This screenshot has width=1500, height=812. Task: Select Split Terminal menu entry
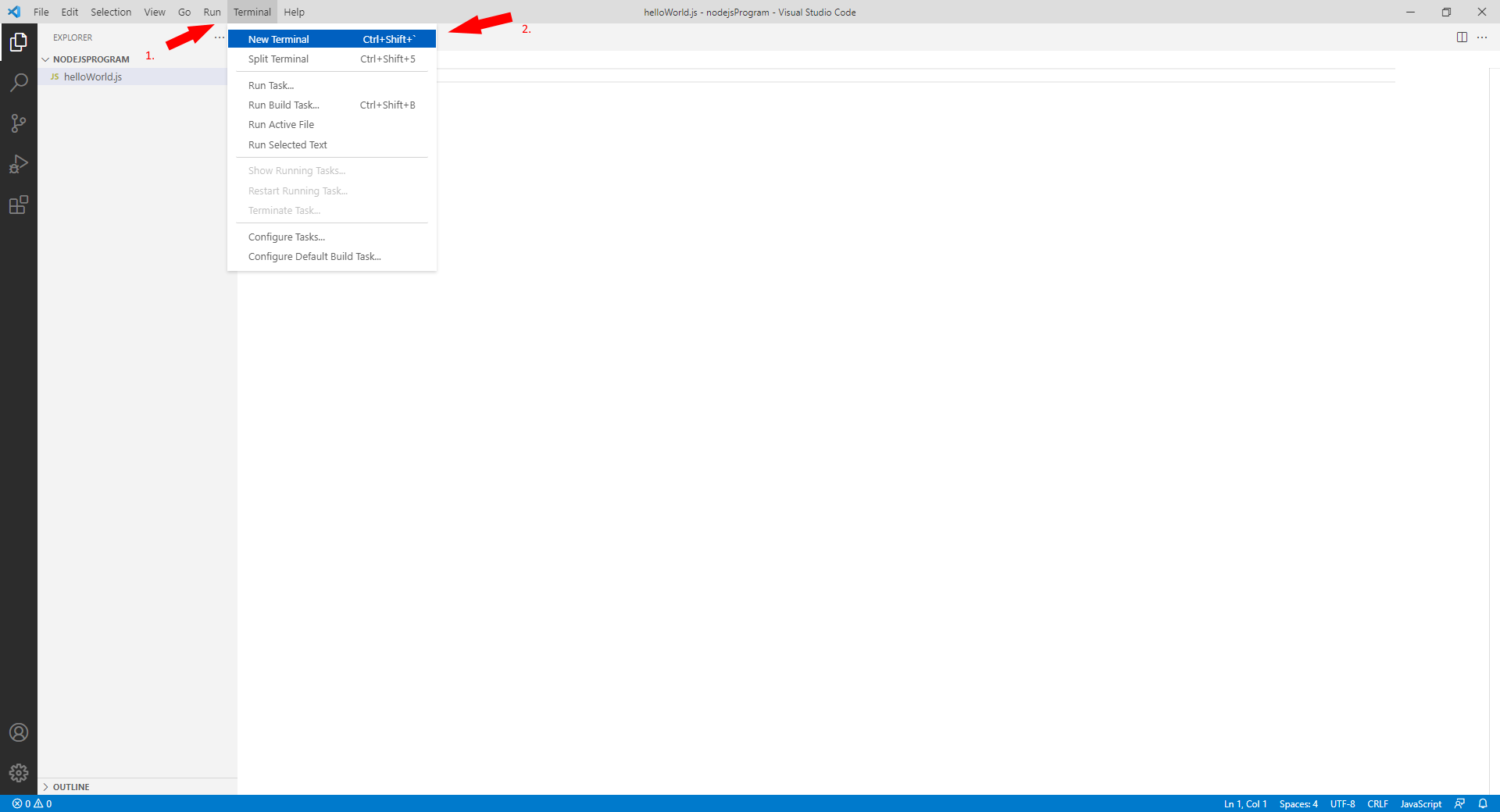(x=332, y=59)
